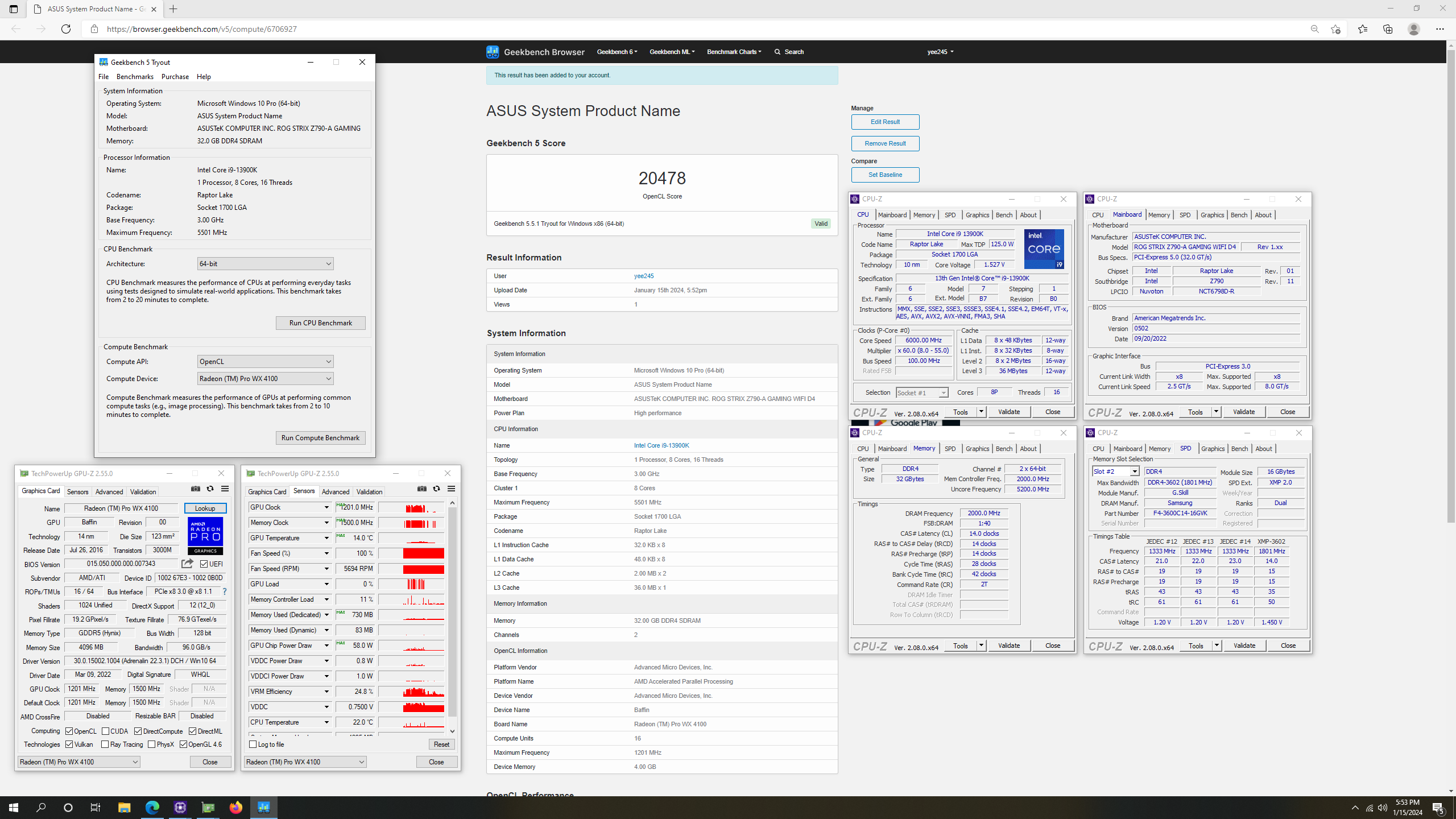Click the zoom magnifier icon in address bar
This screenshot has height=819, width=1456.
click(x=1314, y=29)
